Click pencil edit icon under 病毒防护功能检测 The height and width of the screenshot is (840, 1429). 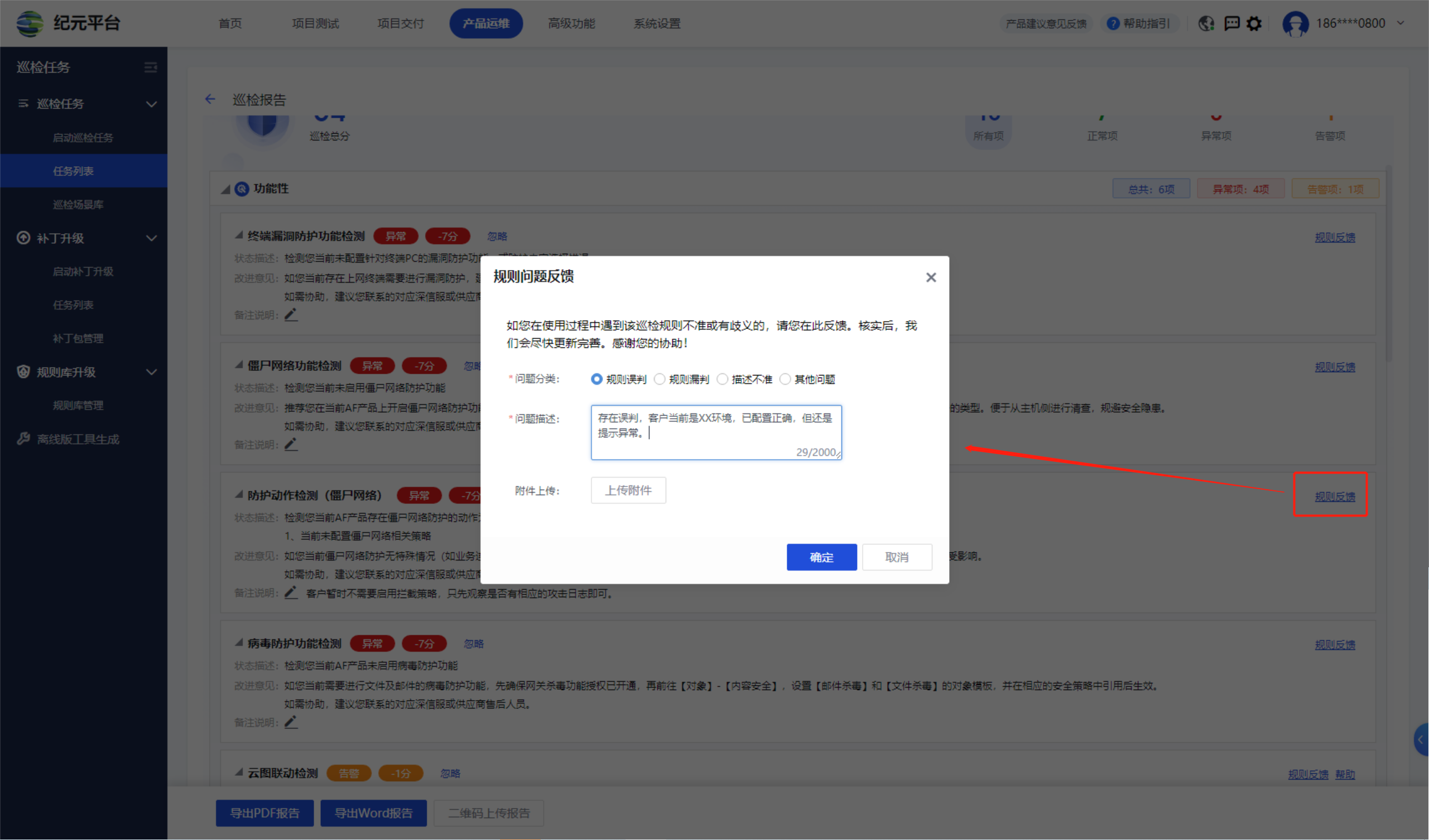pos(291,722)
